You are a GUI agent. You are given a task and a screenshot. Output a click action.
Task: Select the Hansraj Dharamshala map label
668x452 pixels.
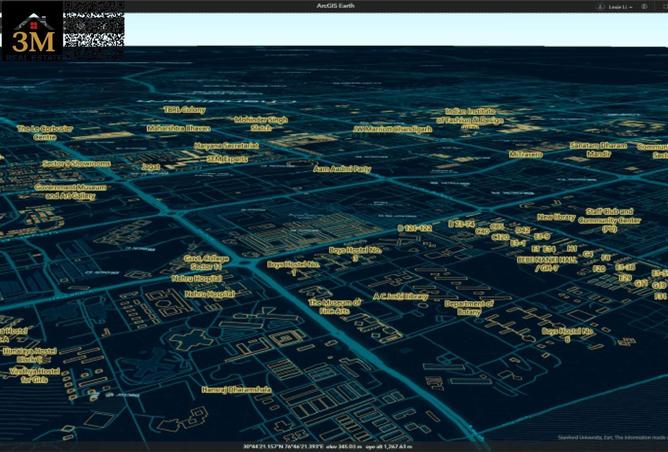(x=236, y=389)
